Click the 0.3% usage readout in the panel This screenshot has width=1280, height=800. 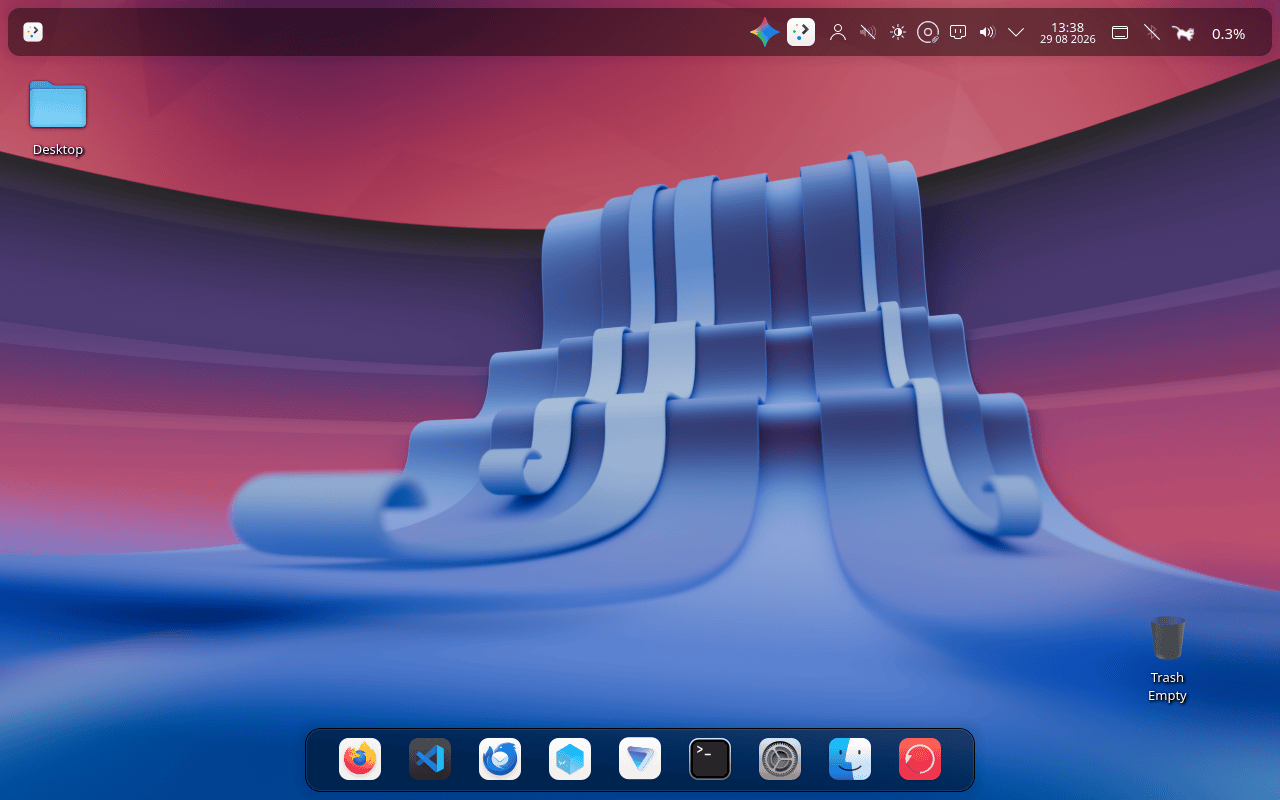pyautogui.click(x=1229, y=33)
